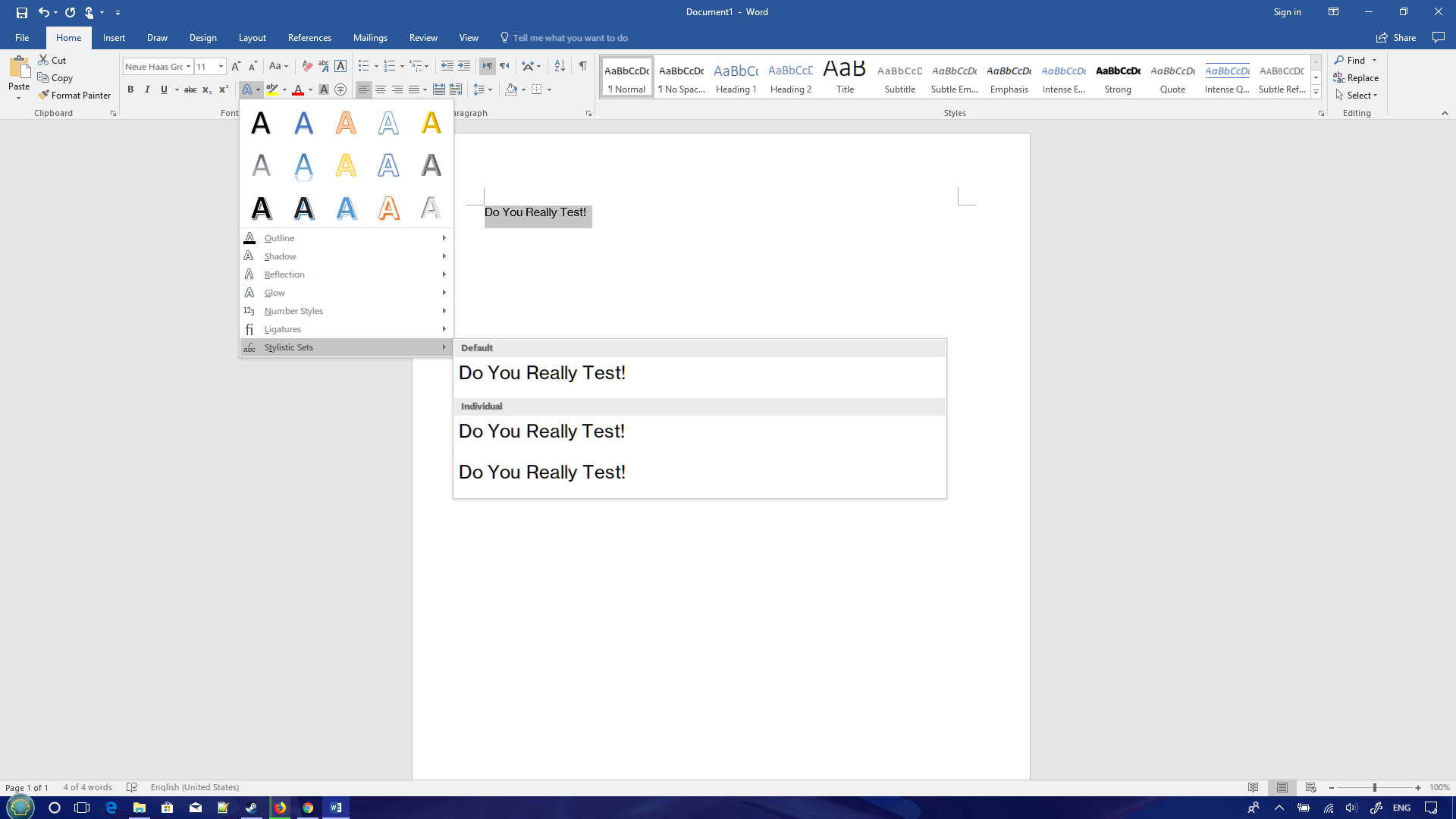Image resolution: width=1456 pixels, height=819 pixels.
Task: Apply the Heading 1 style
Action: coord(736,76)
